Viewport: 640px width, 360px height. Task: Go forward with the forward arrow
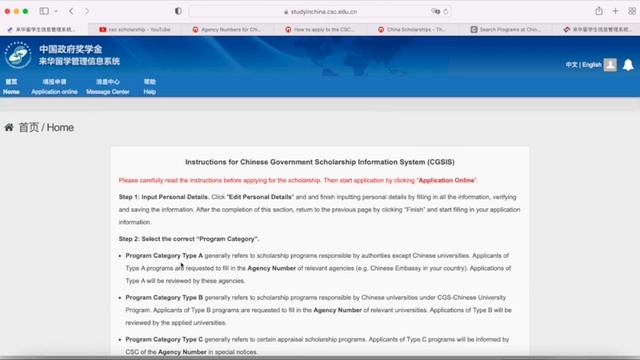87,11
